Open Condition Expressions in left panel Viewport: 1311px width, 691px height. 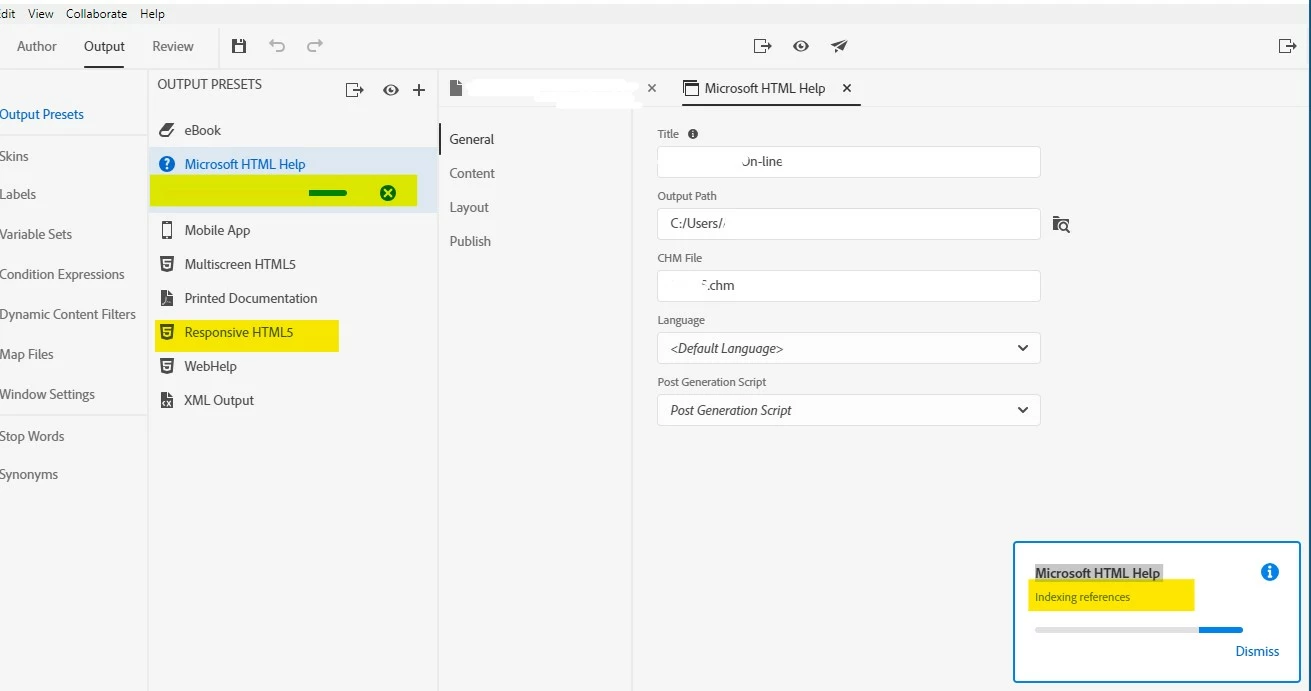point(62,274)
